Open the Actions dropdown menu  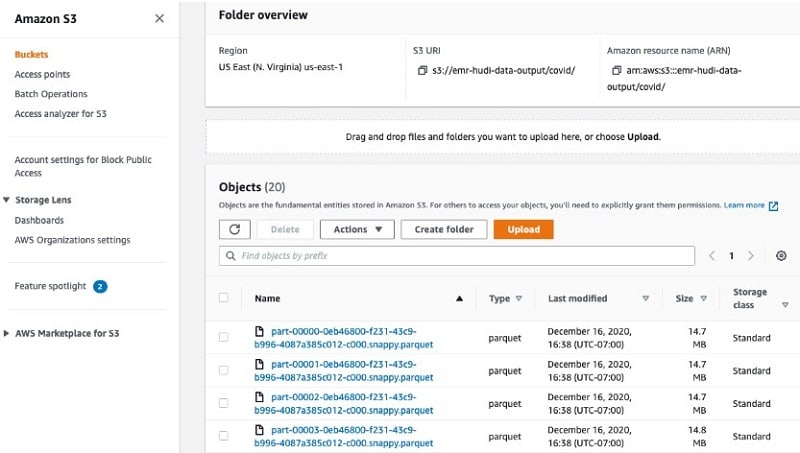pos(357,230)
